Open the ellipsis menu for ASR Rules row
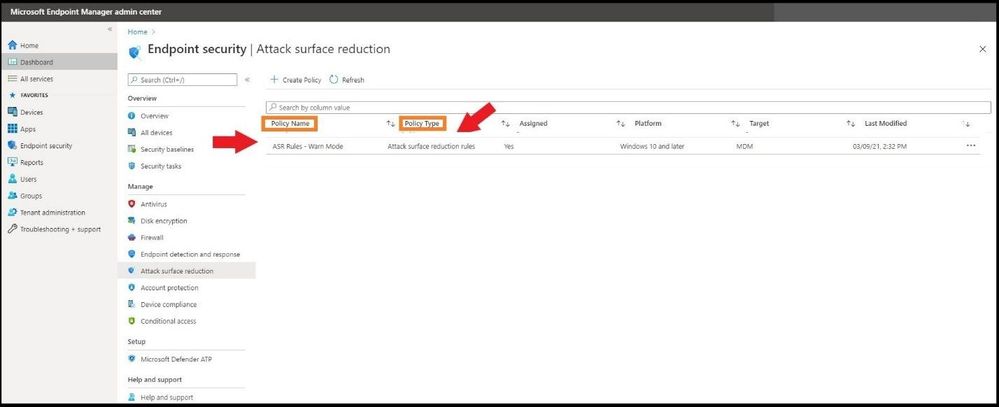Image resolution: width=999 pixels, height=407 pixels. point(970,146)
